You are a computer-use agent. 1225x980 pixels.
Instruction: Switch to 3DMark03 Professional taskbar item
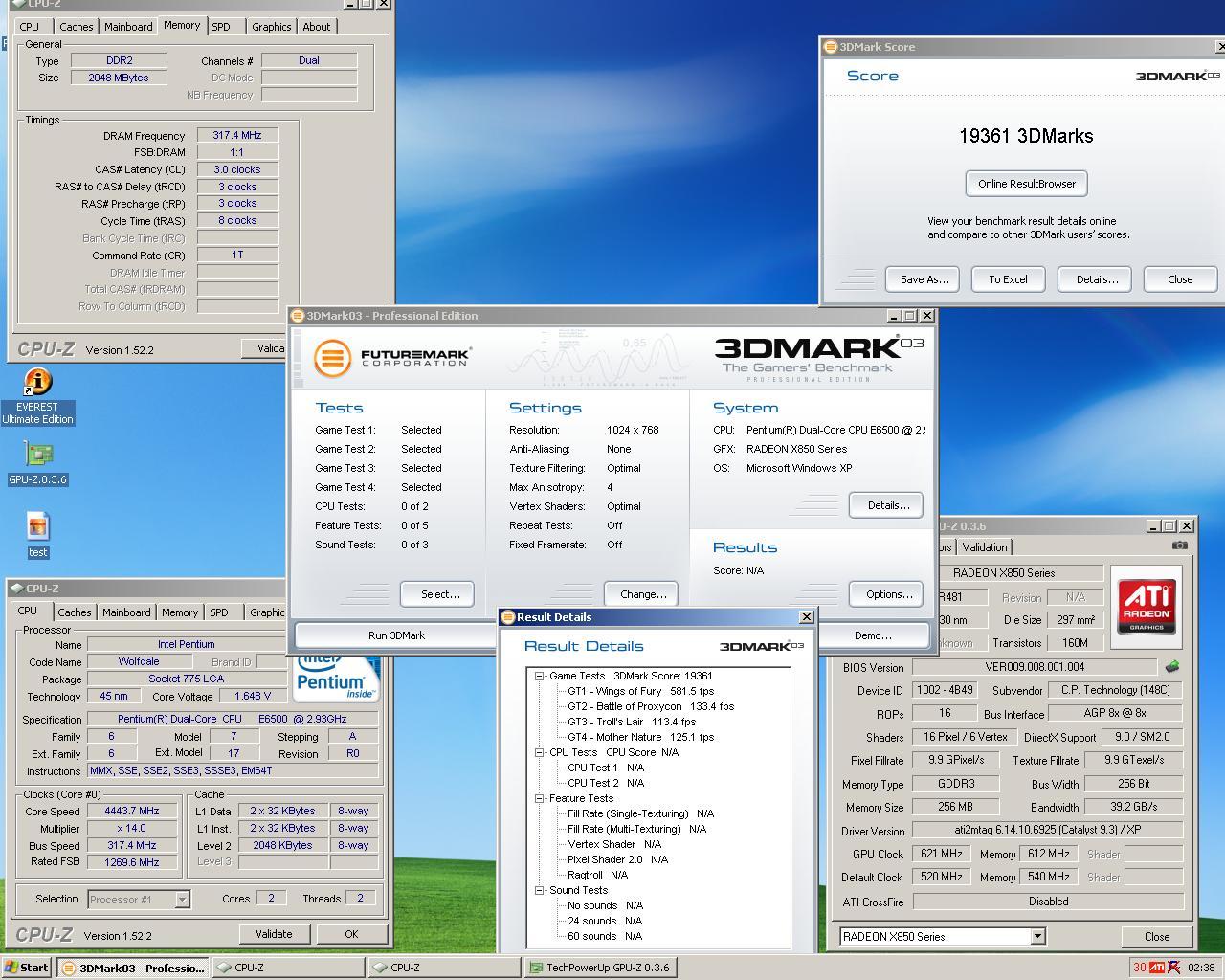pos(133,968)
